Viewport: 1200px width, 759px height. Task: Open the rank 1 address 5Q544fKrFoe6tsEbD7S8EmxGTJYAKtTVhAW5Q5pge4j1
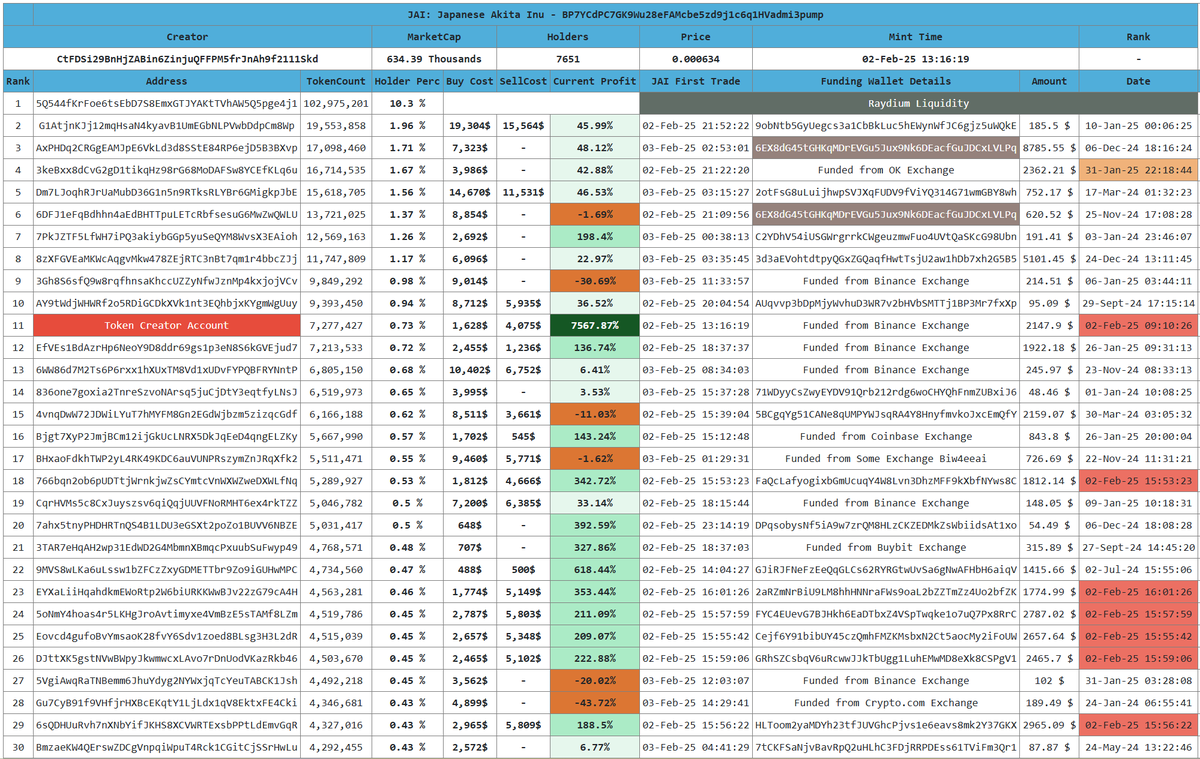coord(166,103)
